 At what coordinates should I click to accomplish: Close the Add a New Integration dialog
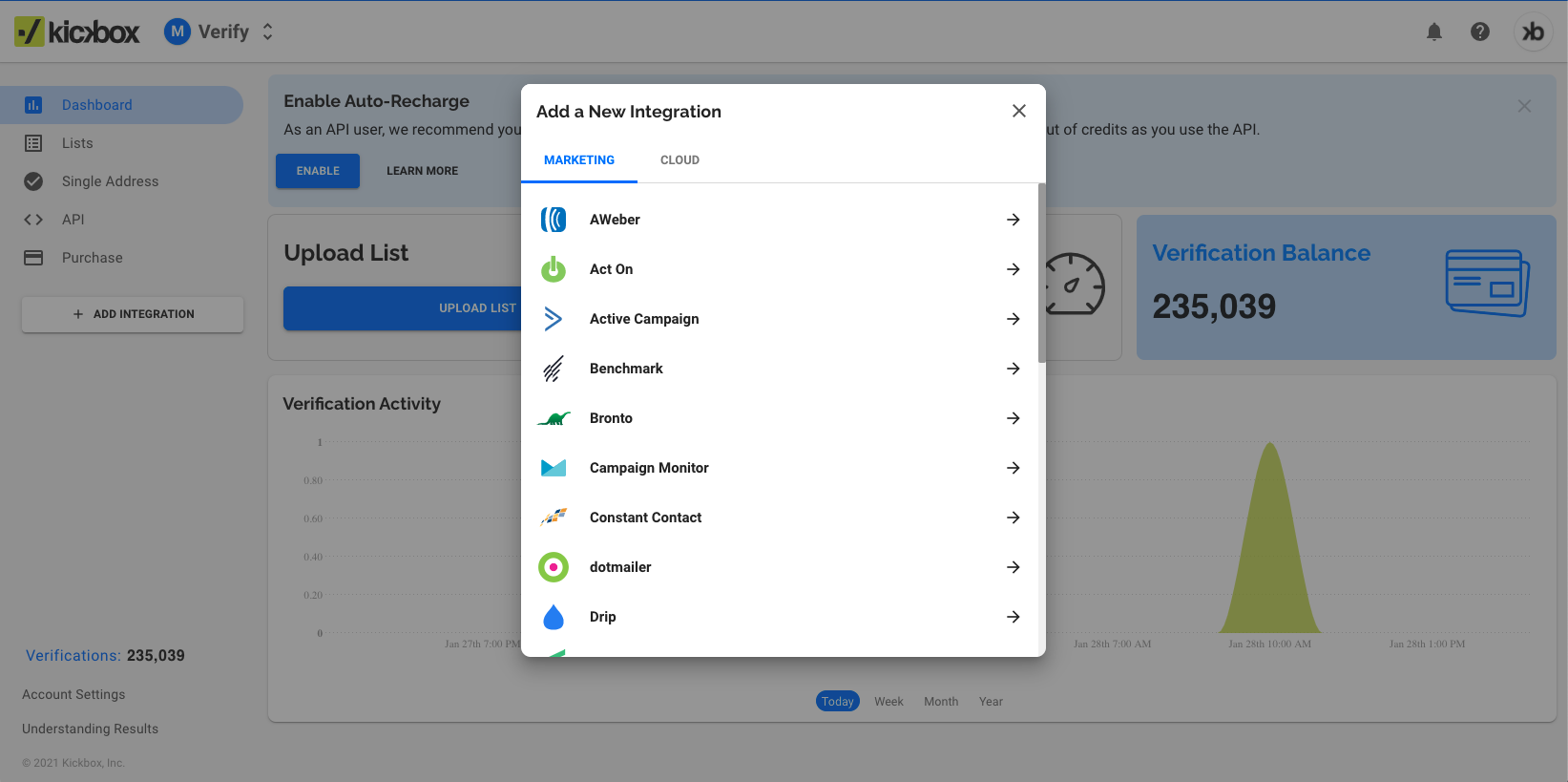(x=1019, y=111)
